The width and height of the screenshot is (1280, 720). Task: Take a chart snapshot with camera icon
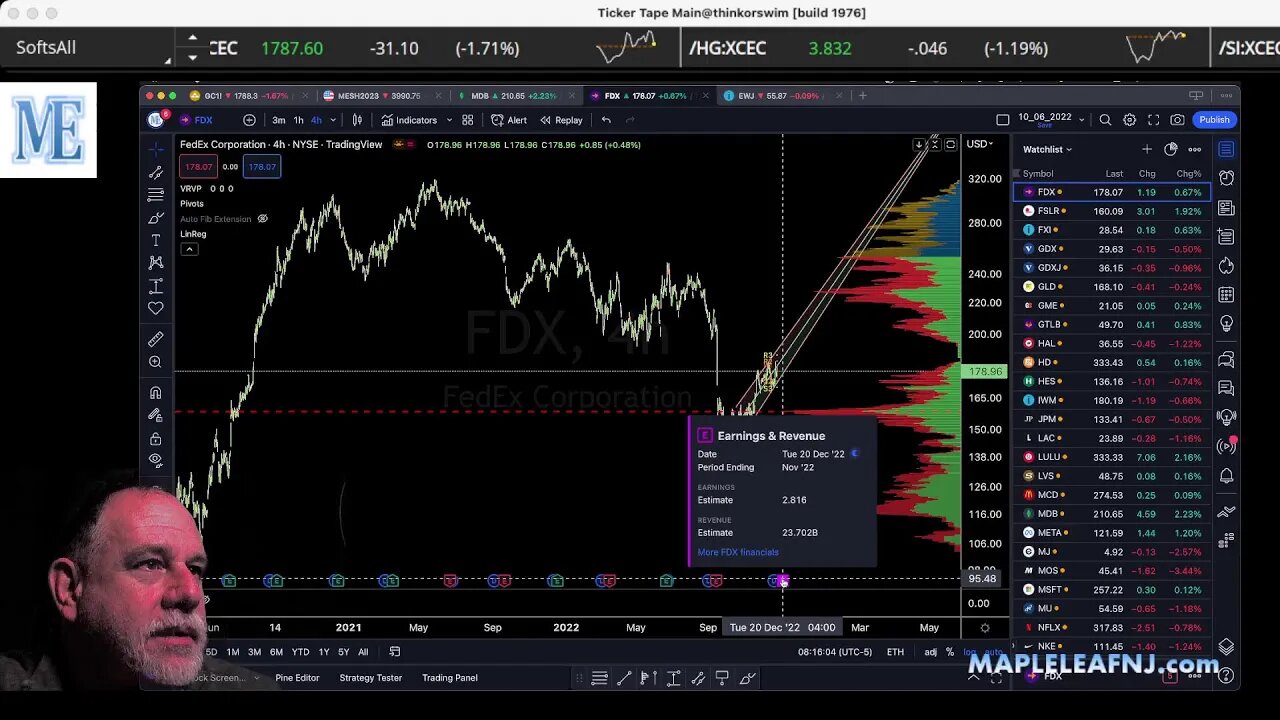[1177, 120]
